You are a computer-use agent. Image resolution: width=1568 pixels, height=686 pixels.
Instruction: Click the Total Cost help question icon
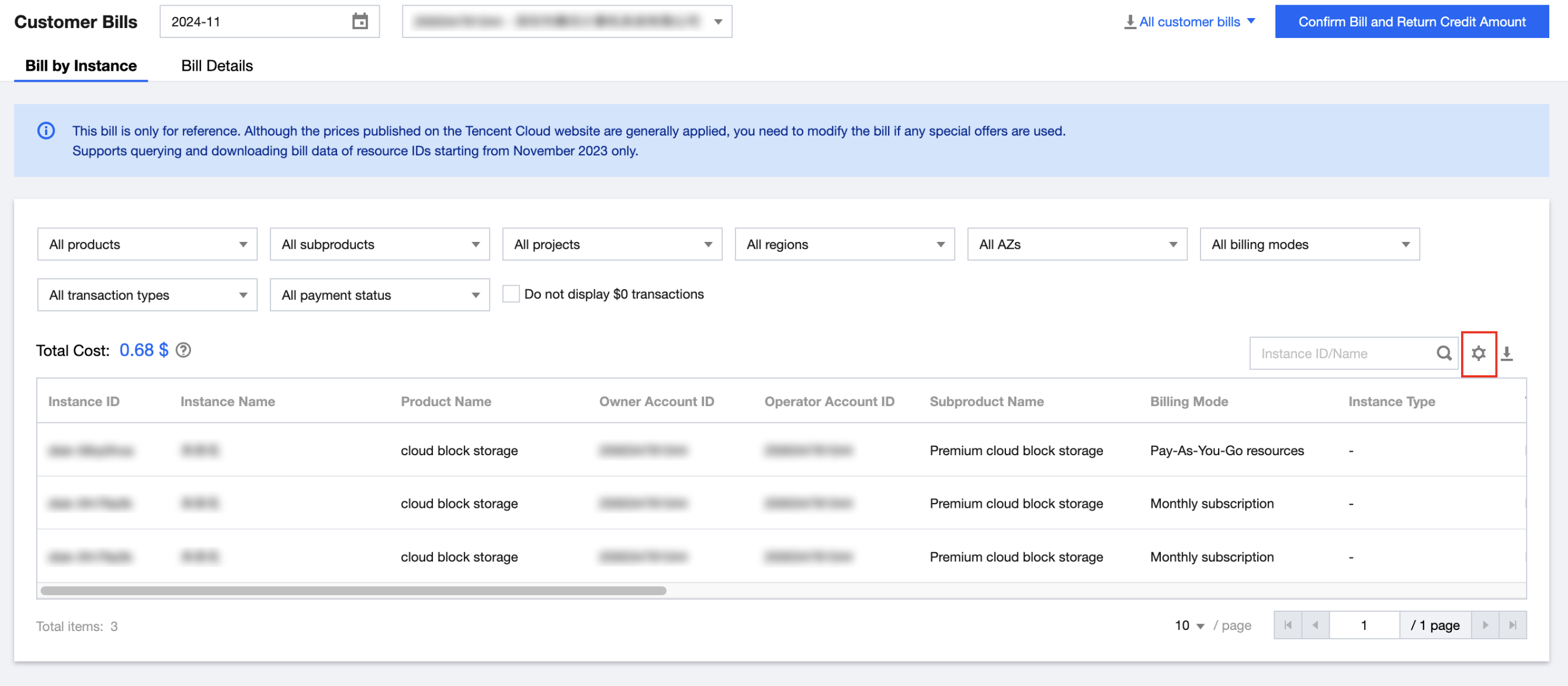pos(183,350)
